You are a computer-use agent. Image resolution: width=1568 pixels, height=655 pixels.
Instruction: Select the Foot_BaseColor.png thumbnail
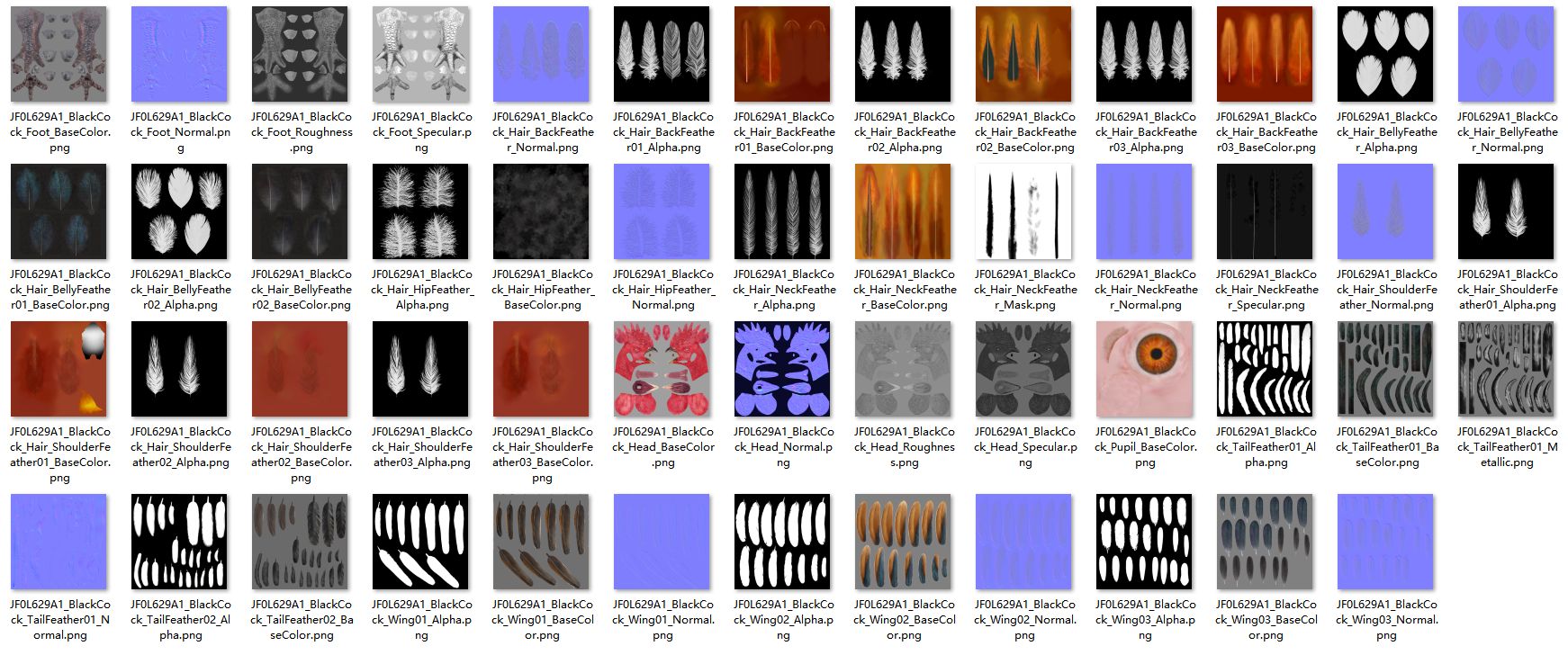59,54
